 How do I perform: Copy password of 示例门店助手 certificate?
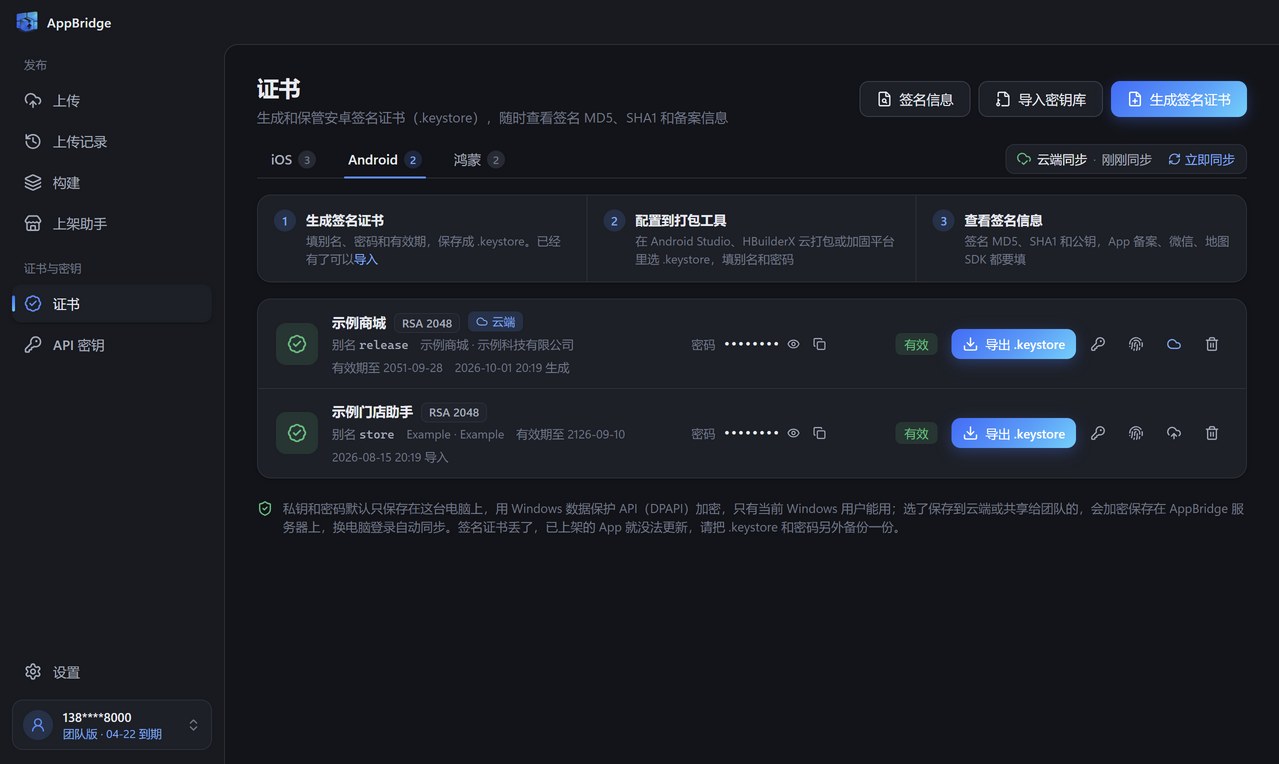(x=819, y=433)
